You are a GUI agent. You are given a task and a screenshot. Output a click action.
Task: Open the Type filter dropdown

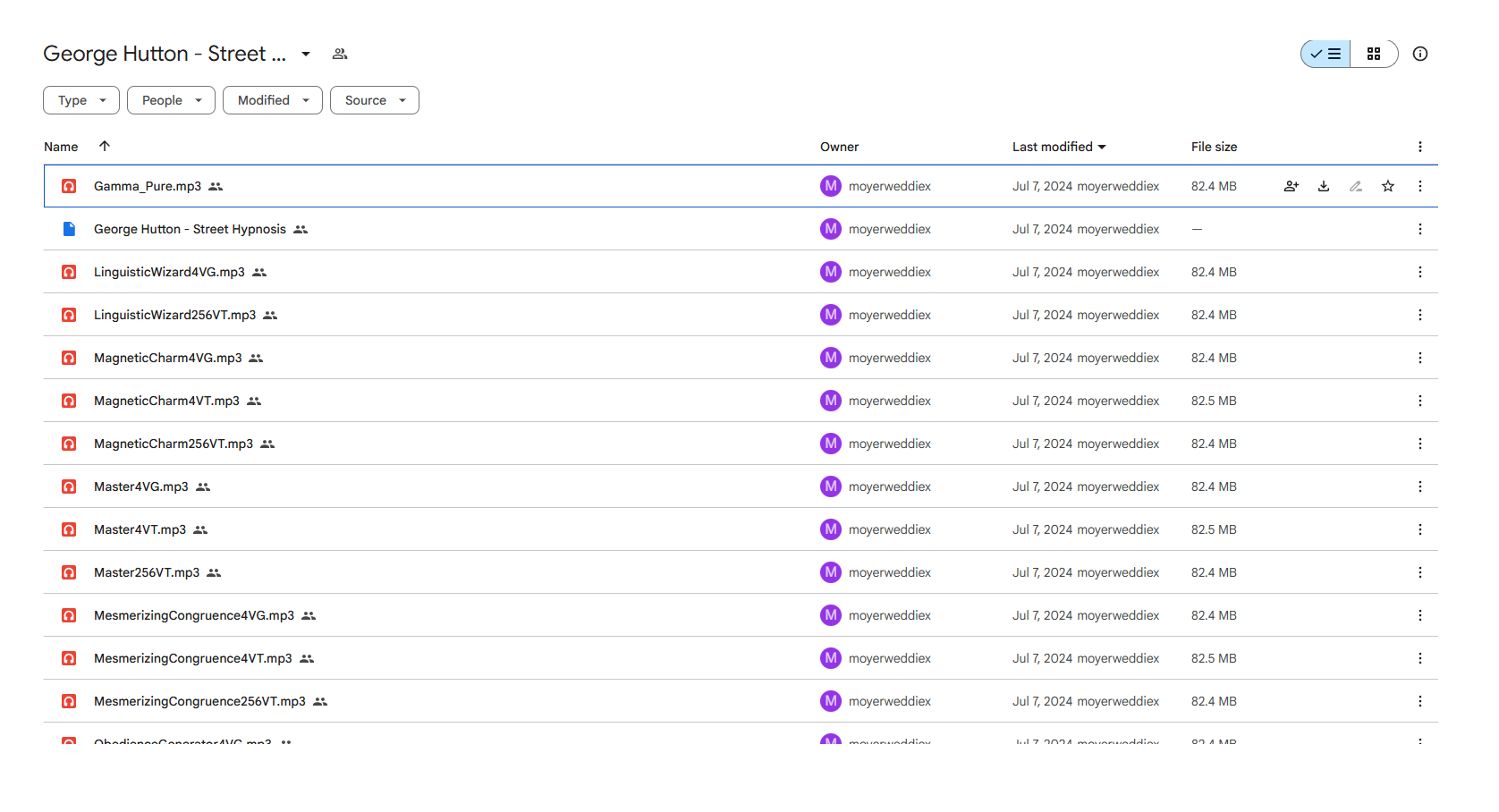(81, 100)
